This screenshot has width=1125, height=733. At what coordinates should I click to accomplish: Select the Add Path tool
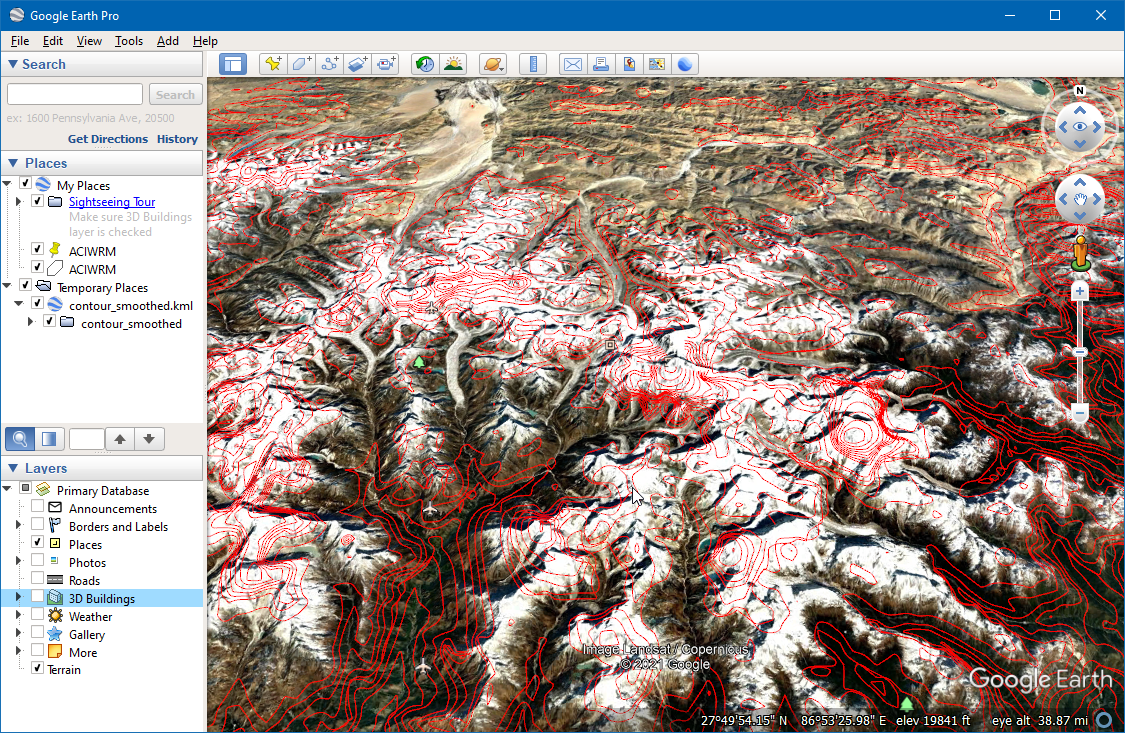tap(329, 64)
